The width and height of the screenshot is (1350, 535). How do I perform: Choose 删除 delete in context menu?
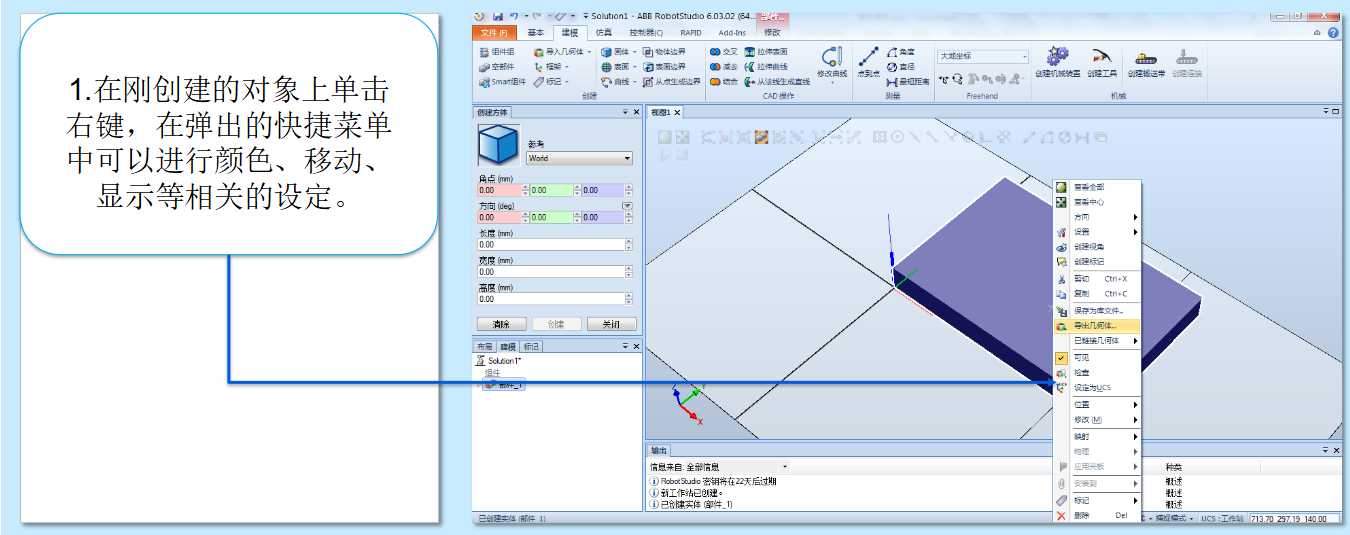[1097, 516]
